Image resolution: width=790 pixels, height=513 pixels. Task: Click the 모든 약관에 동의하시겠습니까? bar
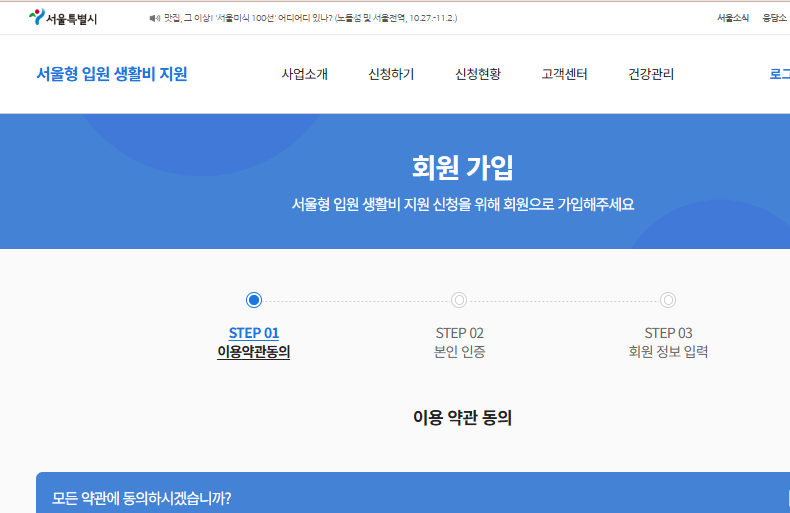(413, 493)
